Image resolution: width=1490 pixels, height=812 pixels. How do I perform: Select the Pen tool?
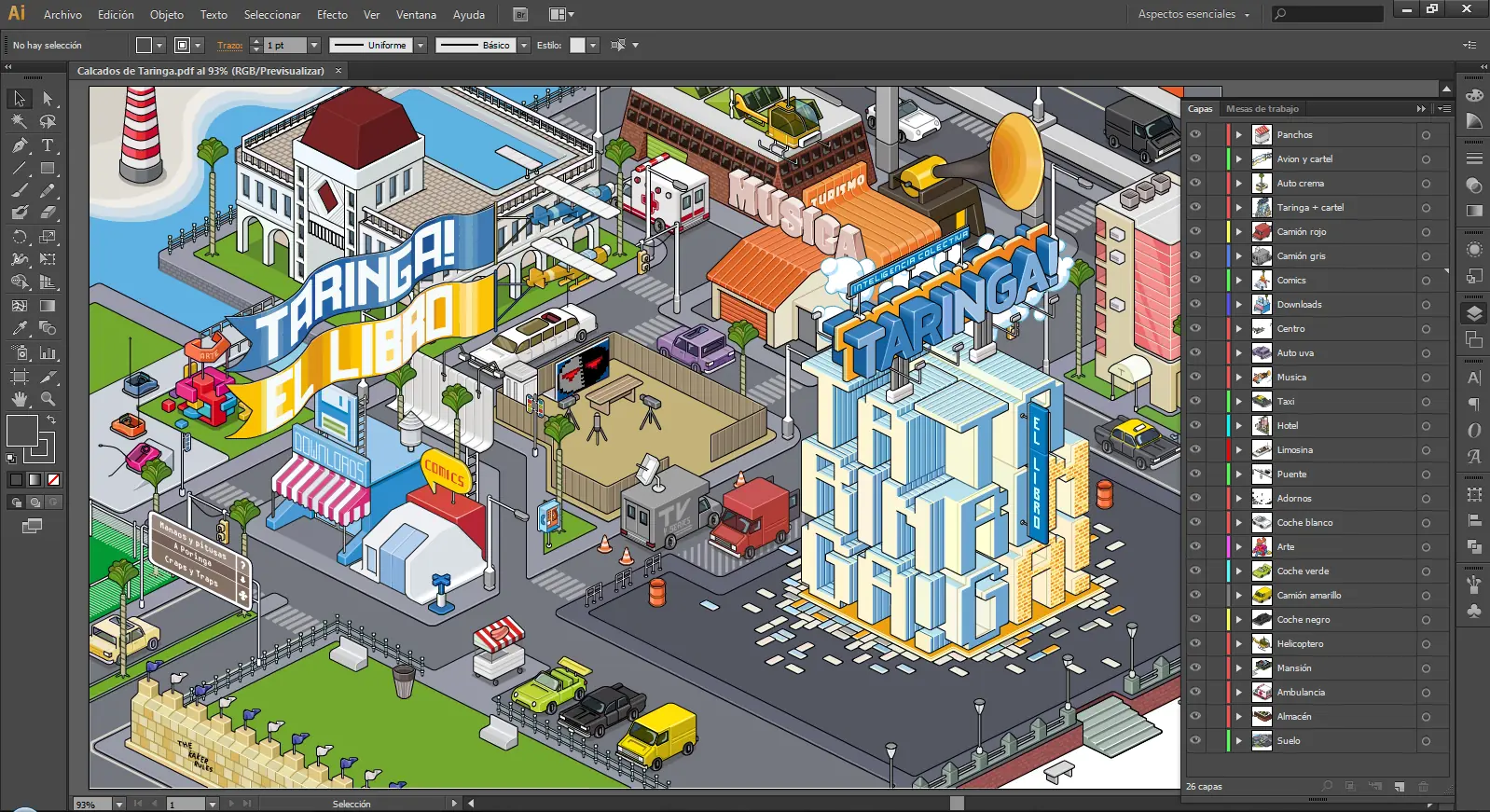click(x=20, y=145)
